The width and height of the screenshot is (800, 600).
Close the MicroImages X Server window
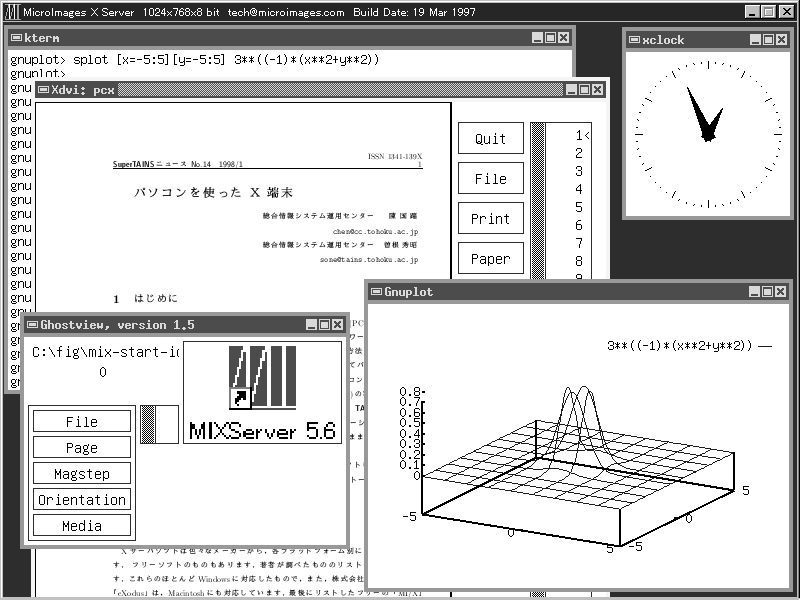click(787, 12)
